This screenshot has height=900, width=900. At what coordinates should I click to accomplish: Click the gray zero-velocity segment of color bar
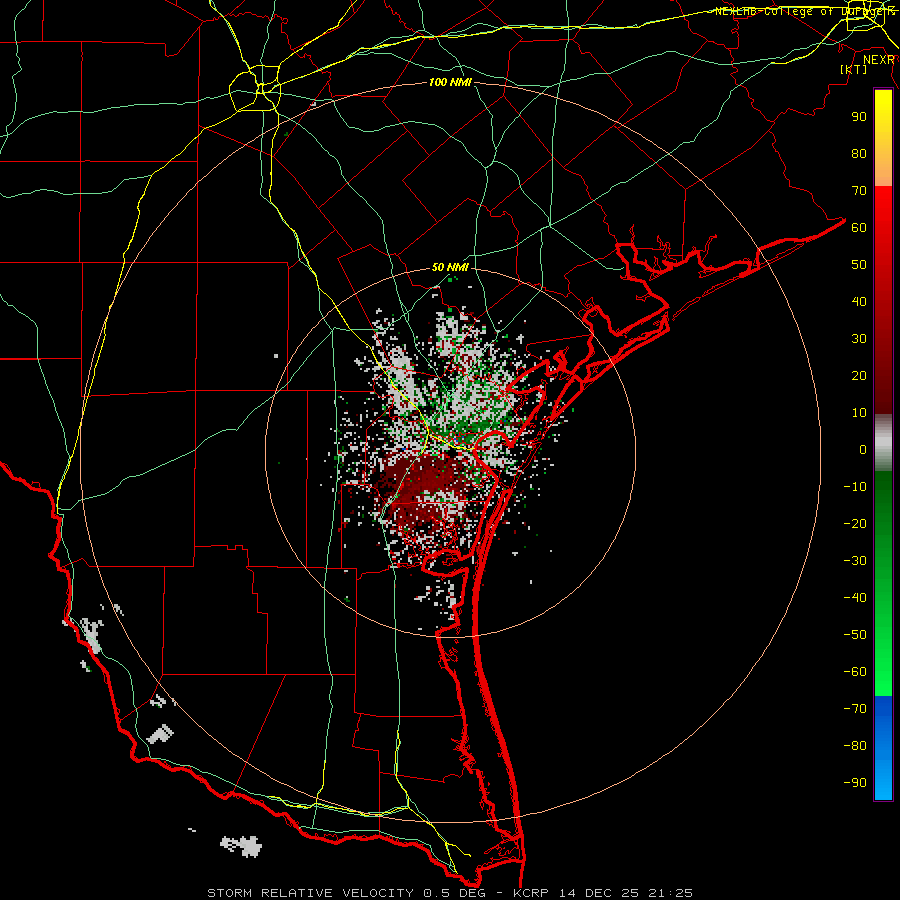point(883,443)
